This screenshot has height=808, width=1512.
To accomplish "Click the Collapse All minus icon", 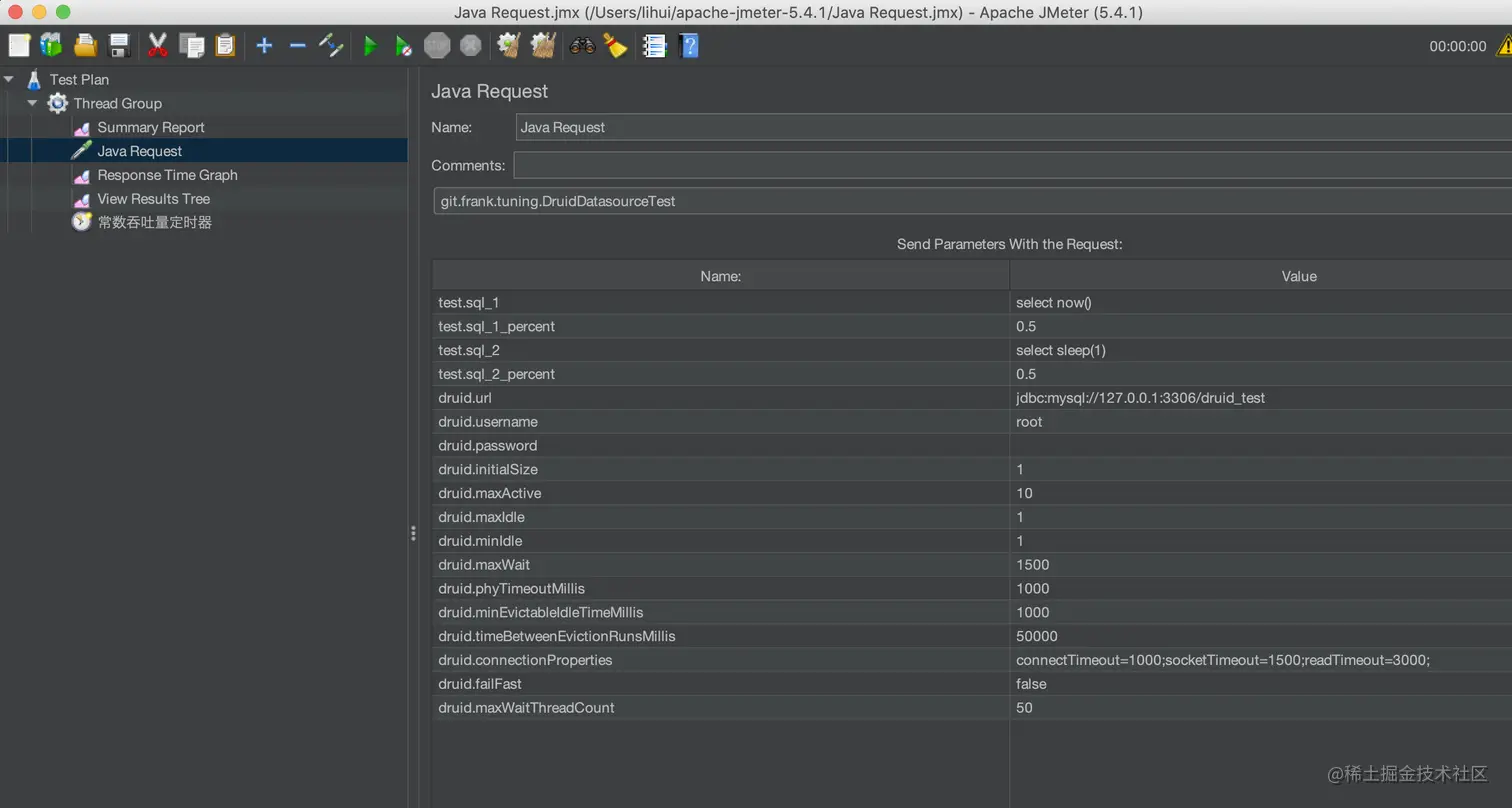I will pos(297,45).
